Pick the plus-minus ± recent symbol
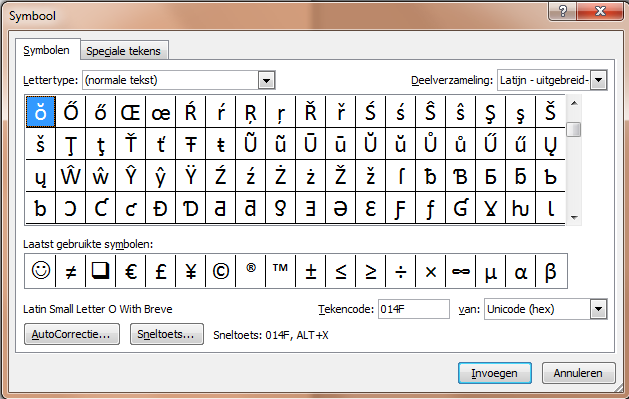Screen dimensions: 629x399 tap(310, 271)
